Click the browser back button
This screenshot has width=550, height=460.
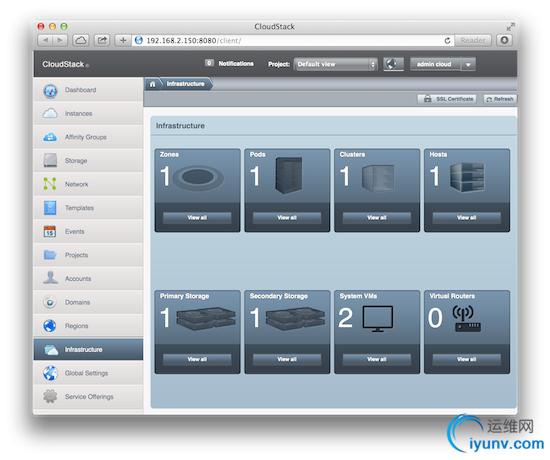[45, 40]
